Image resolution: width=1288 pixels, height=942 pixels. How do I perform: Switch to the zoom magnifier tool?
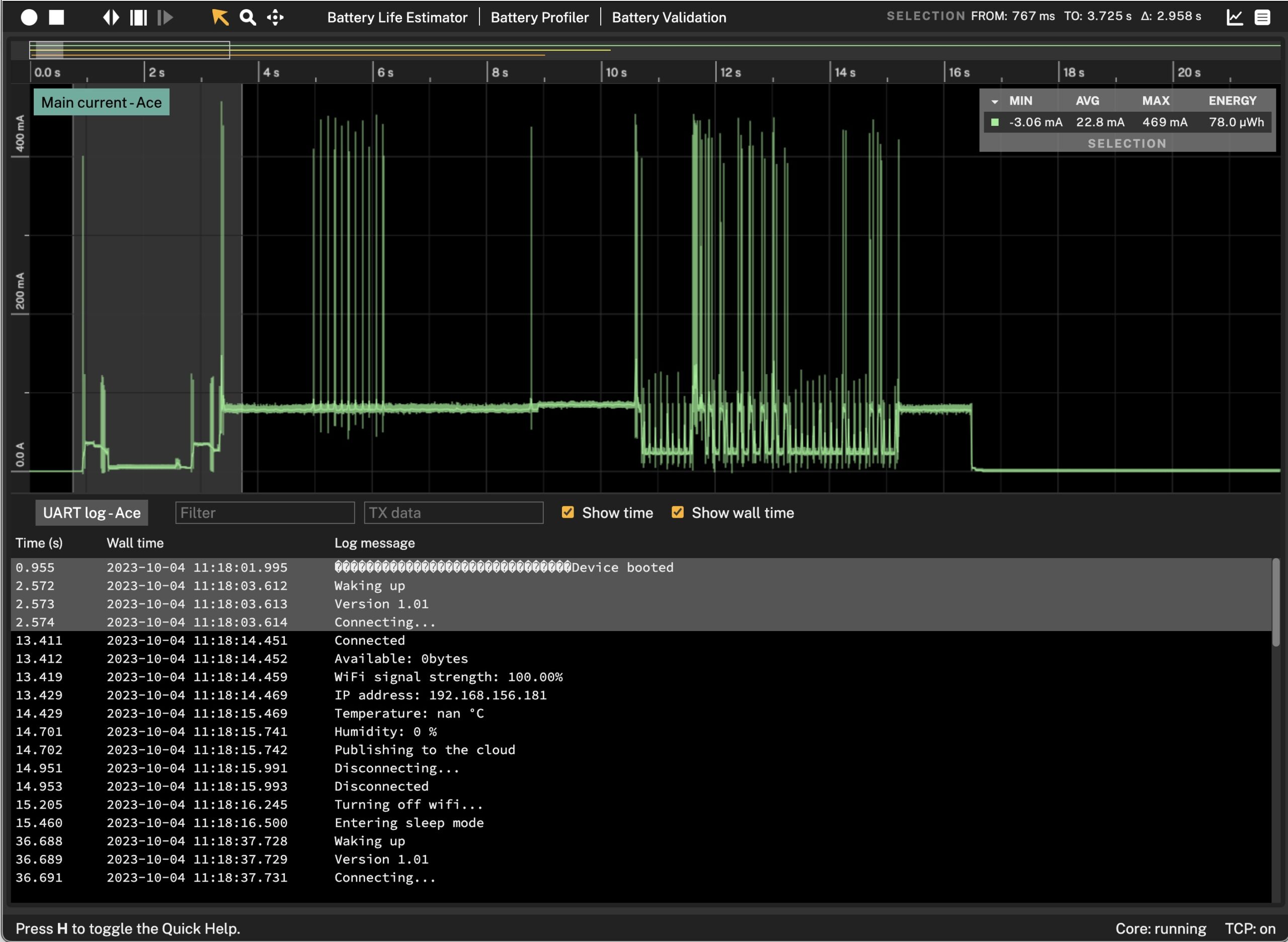pos(248,18)
